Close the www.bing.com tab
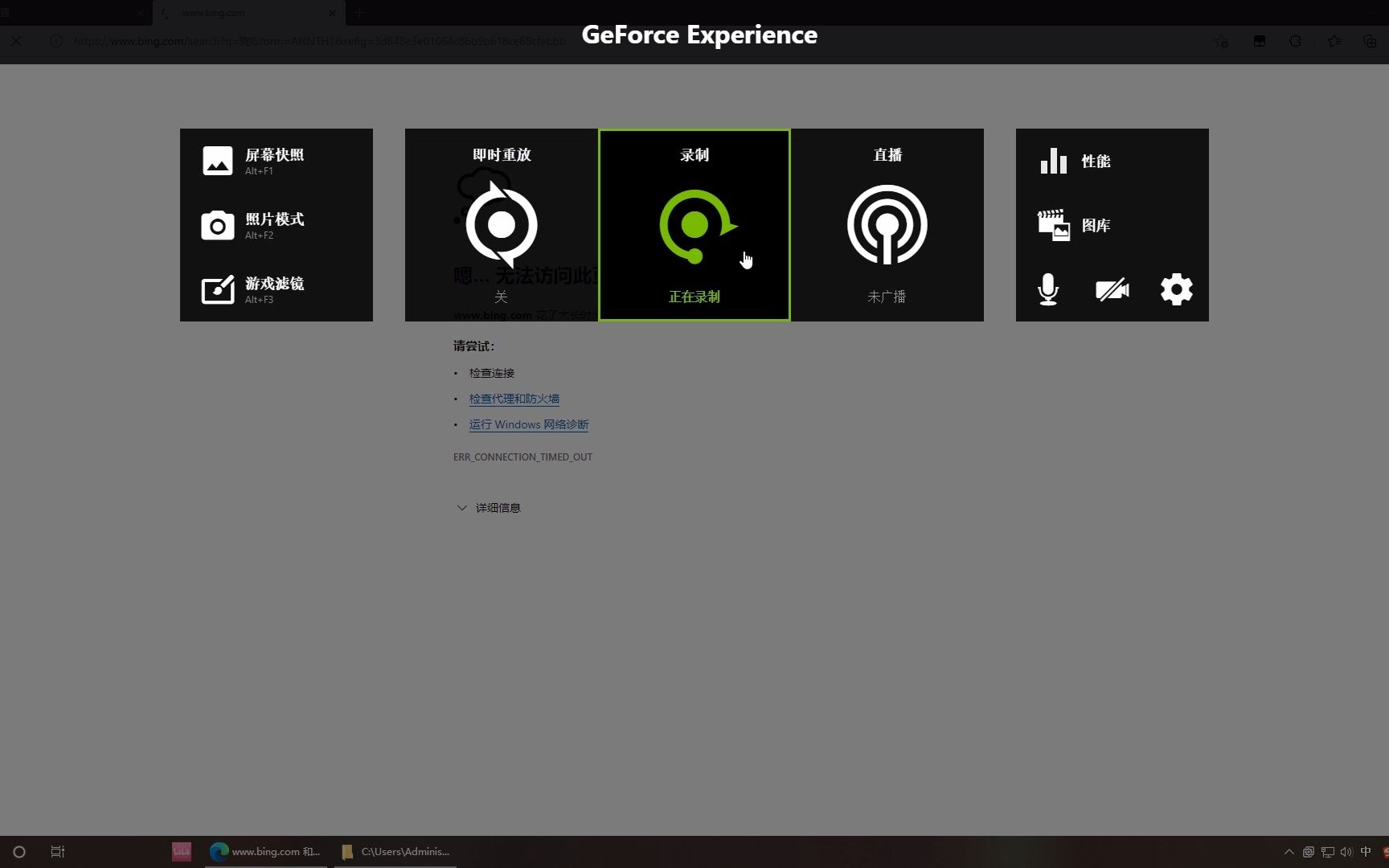 point(332,13)
